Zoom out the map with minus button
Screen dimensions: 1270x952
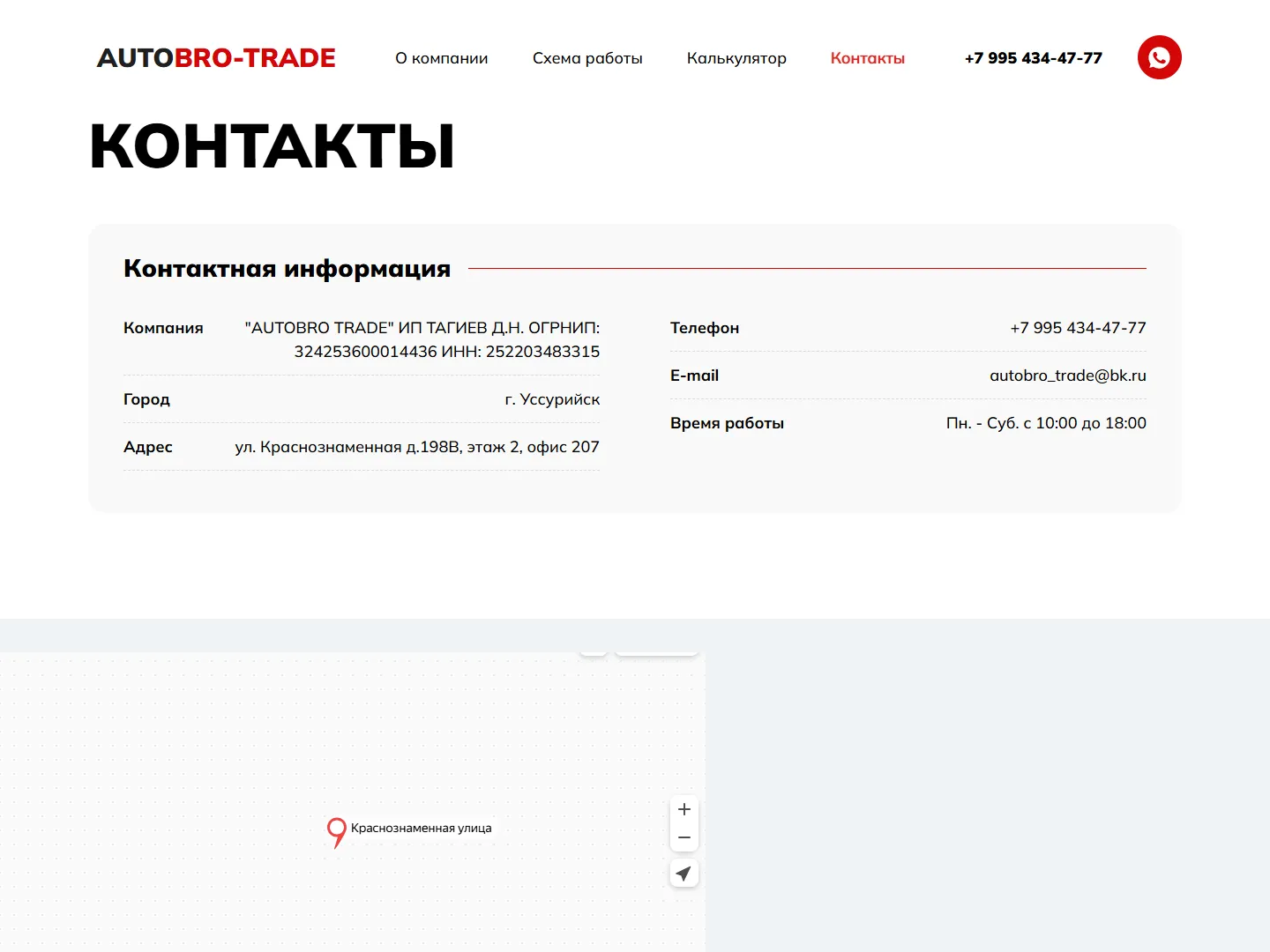click(x=684, y=837)
